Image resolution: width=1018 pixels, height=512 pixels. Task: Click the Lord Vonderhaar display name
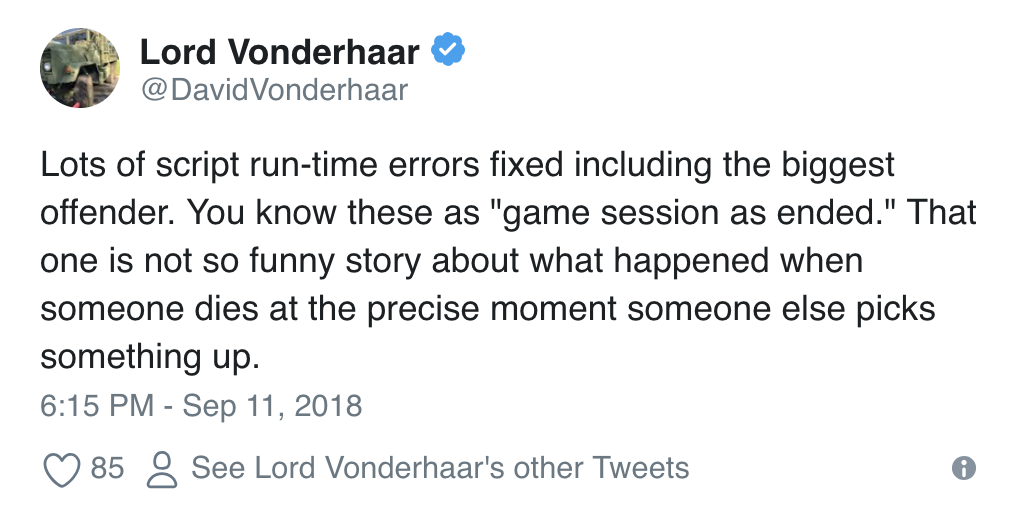pyautogui.click(x=280, y=50)
